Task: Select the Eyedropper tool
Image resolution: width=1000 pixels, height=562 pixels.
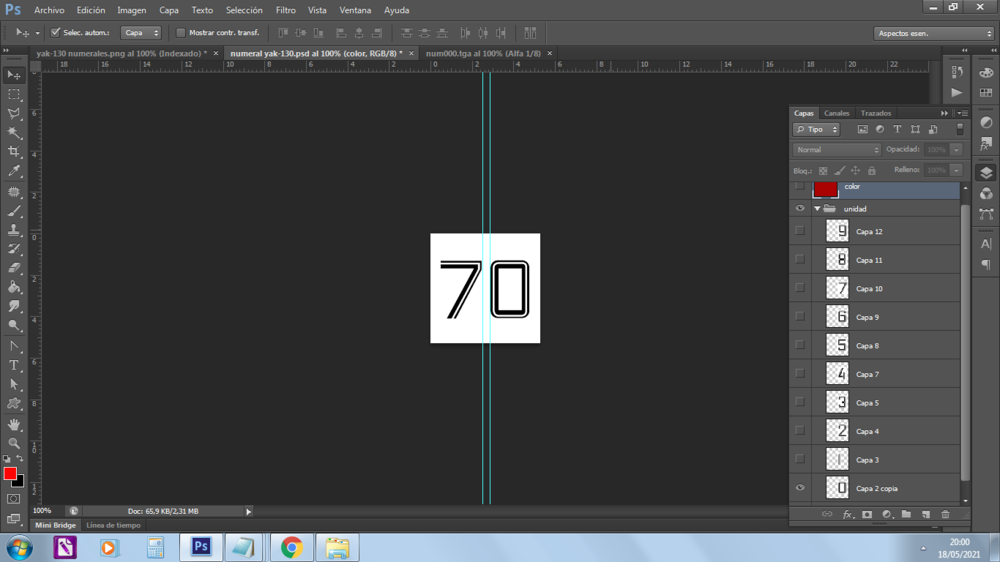Action: tap(14, 171)
